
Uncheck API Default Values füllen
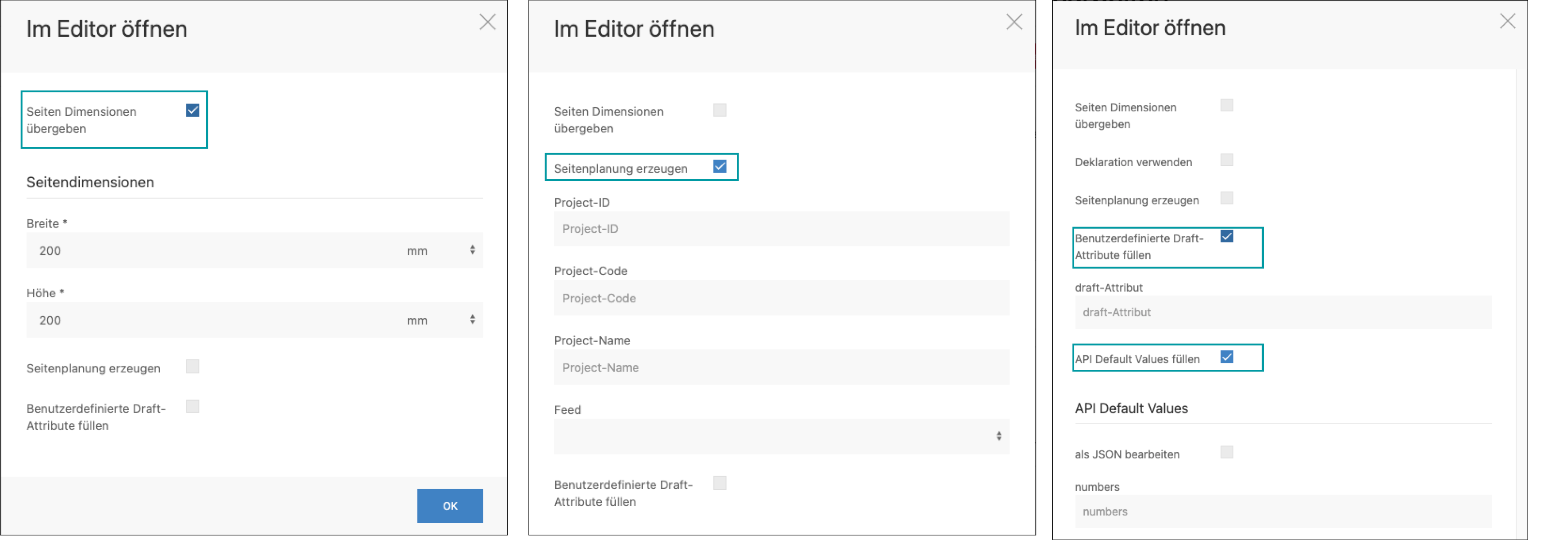coord(1226,357)
